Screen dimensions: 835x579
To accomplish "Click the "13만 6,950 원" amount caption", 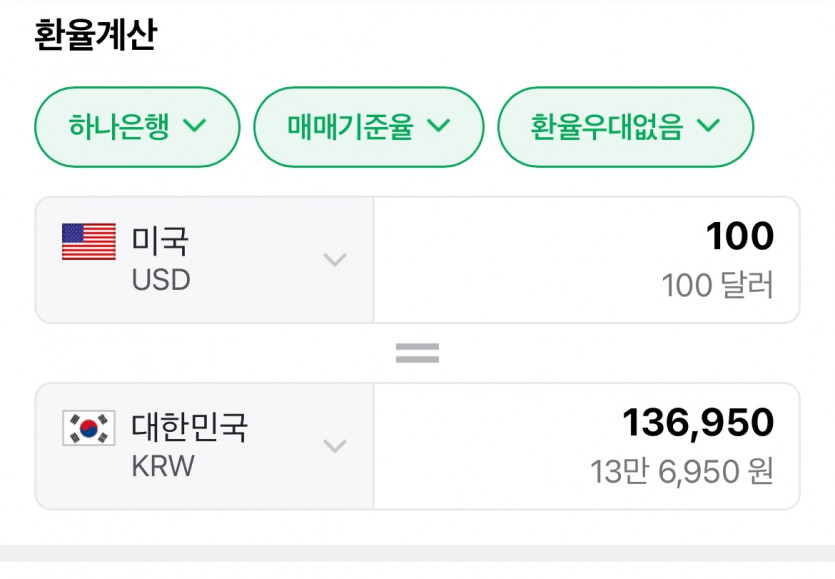I will coord(681,472).
